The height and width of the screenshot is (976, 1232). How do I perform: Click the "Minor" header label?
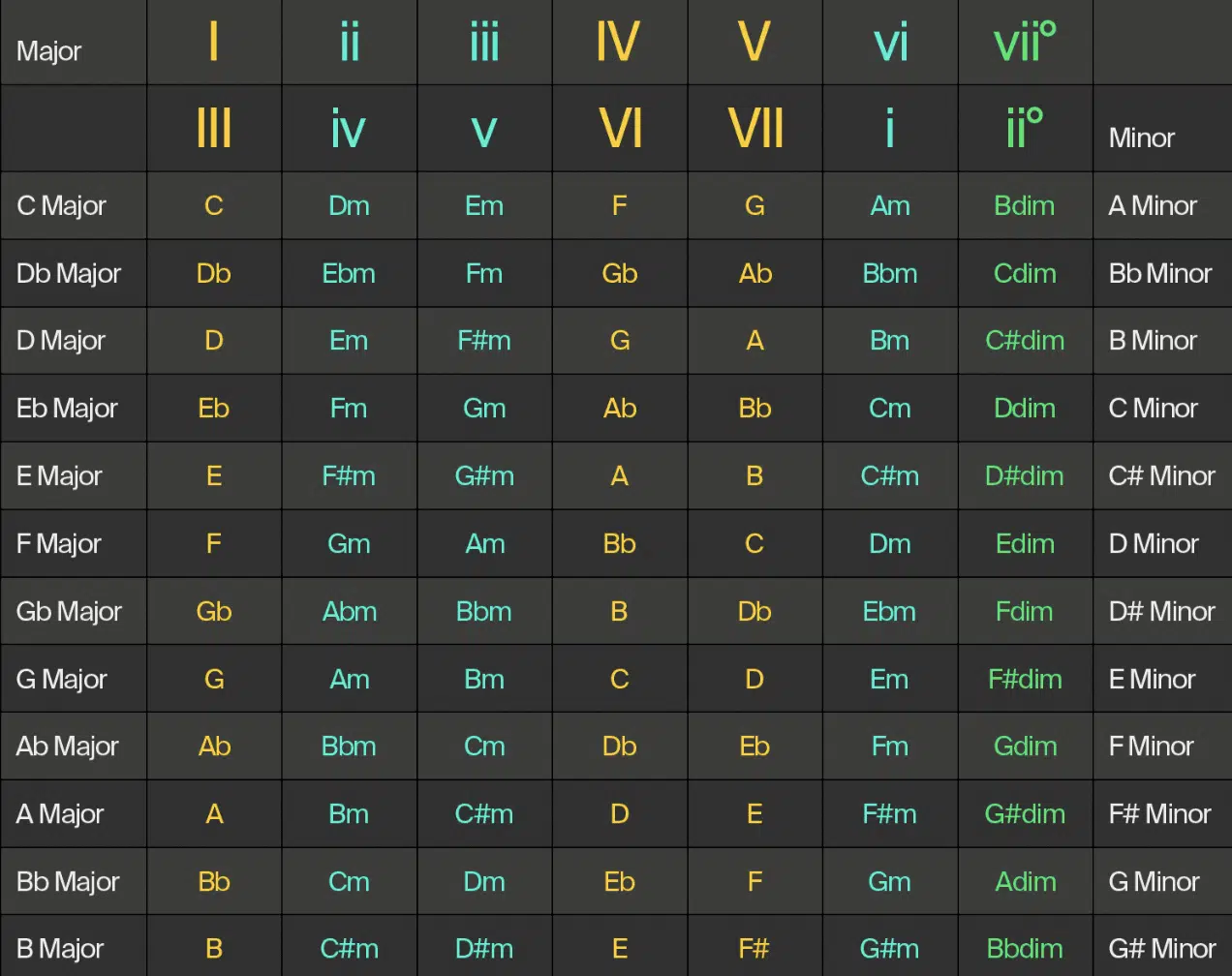[x=1142, y=137]
